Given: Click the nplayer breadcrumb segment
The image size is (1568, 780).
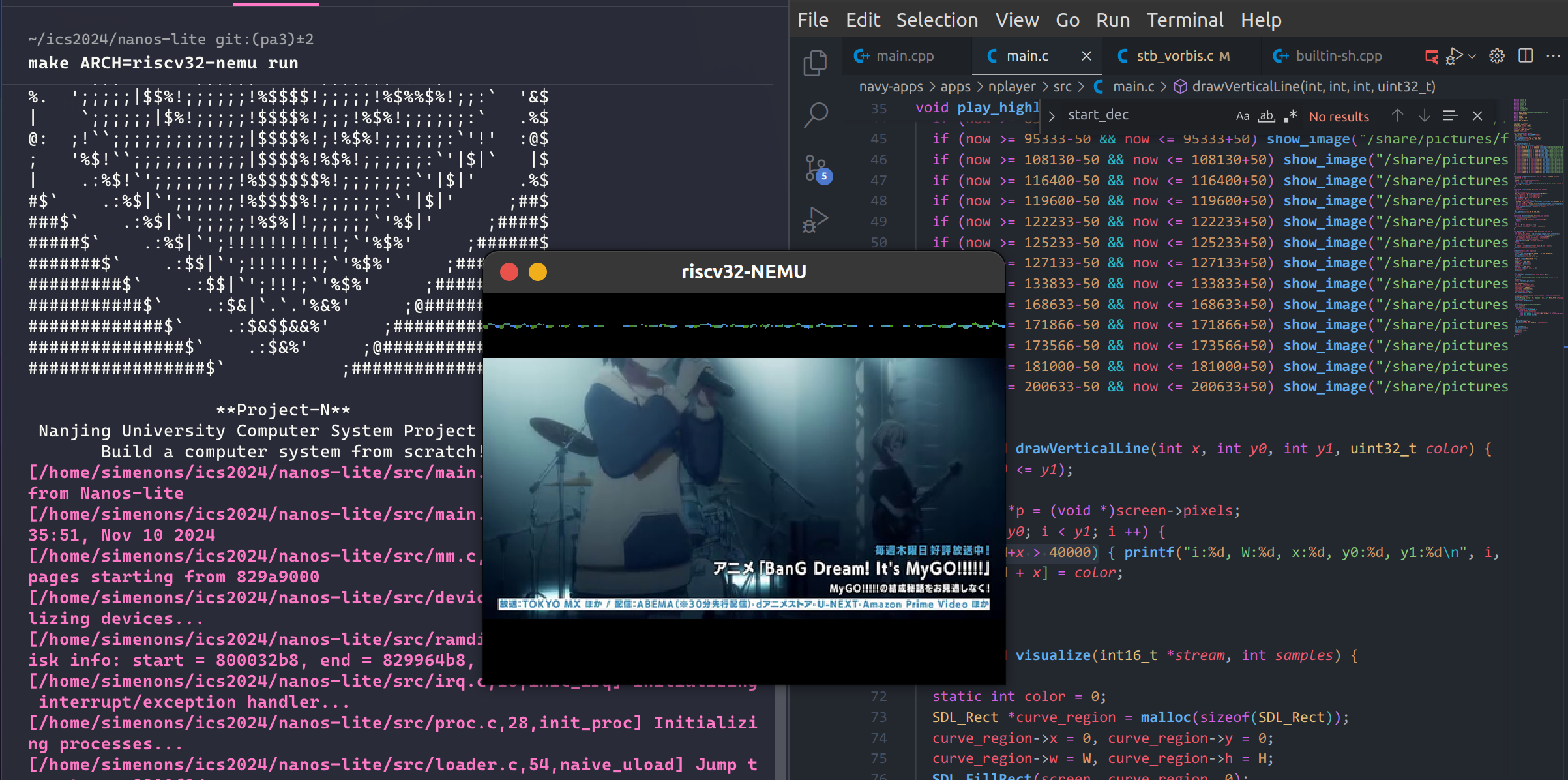Looking at the screenshot, I should coord(1011,87).
